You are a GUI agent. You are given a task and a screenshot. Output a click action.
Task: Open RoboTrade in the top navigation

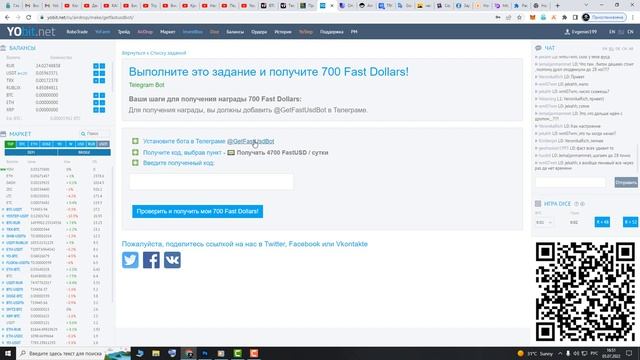[77, 32]
